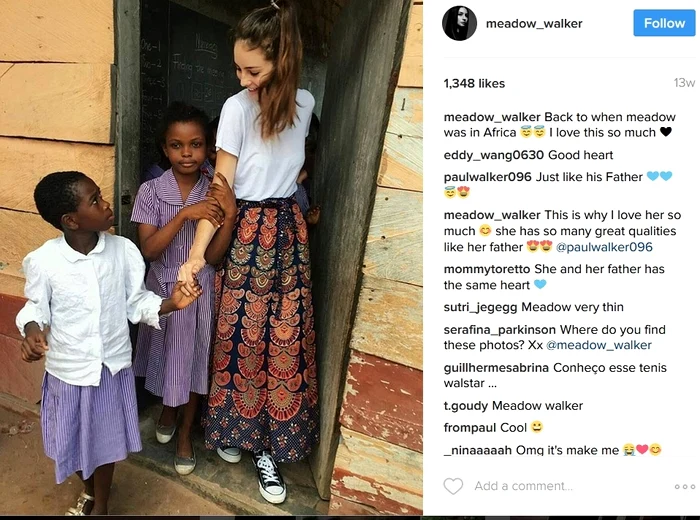The height and width of the screenshot is (520, 700).
Task: Follow the meadow_walker account
Action: point(664,23)
